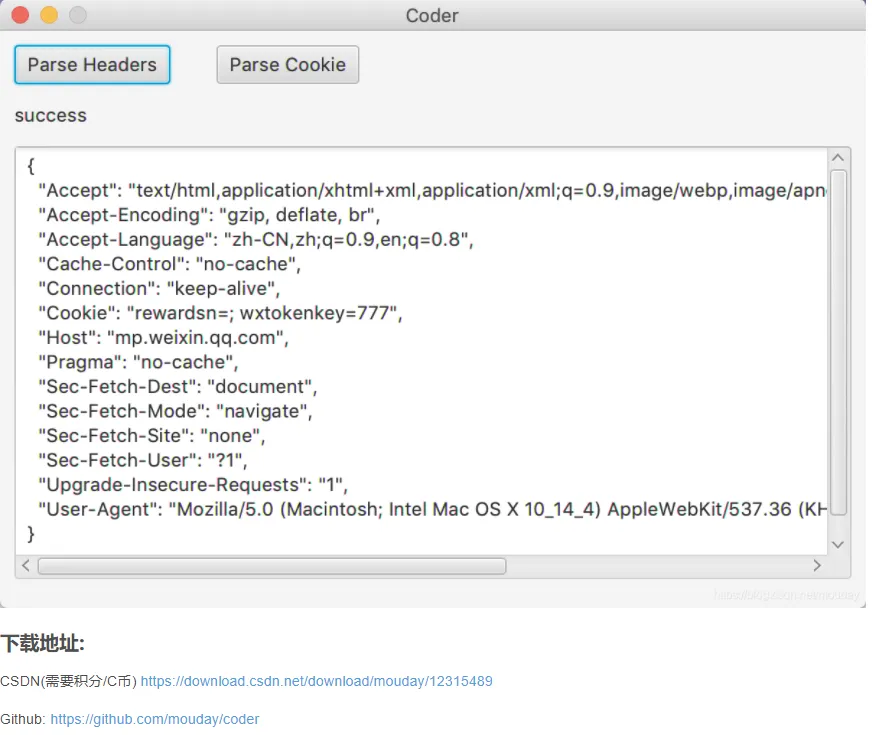Click the "Accept" header line
872x735 pixels.
(x=432, y=191)
